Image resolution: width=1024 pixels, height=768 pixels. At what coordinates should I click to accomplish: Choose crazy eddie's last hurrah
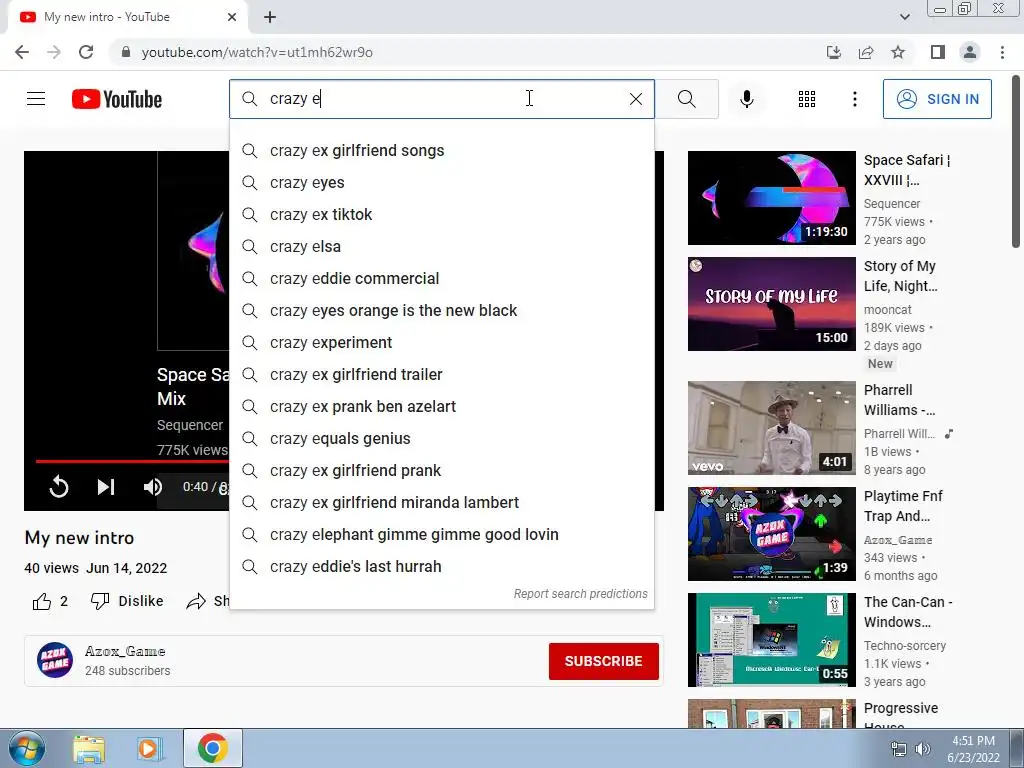click(x=442, y=567)
